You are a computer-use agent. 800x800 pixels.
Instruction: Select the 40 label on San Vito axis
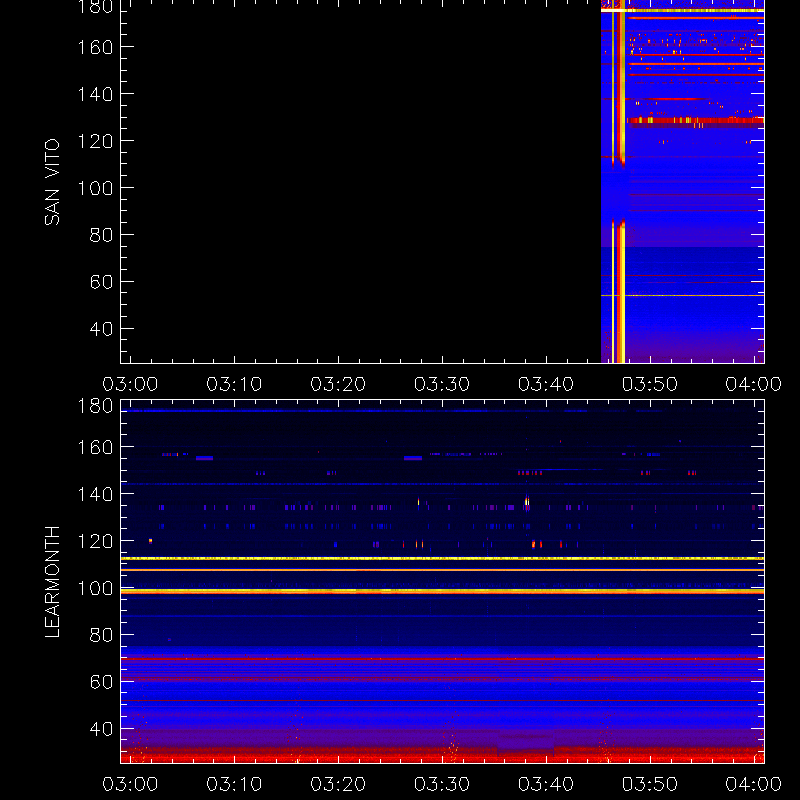click(x=101, y=329)
